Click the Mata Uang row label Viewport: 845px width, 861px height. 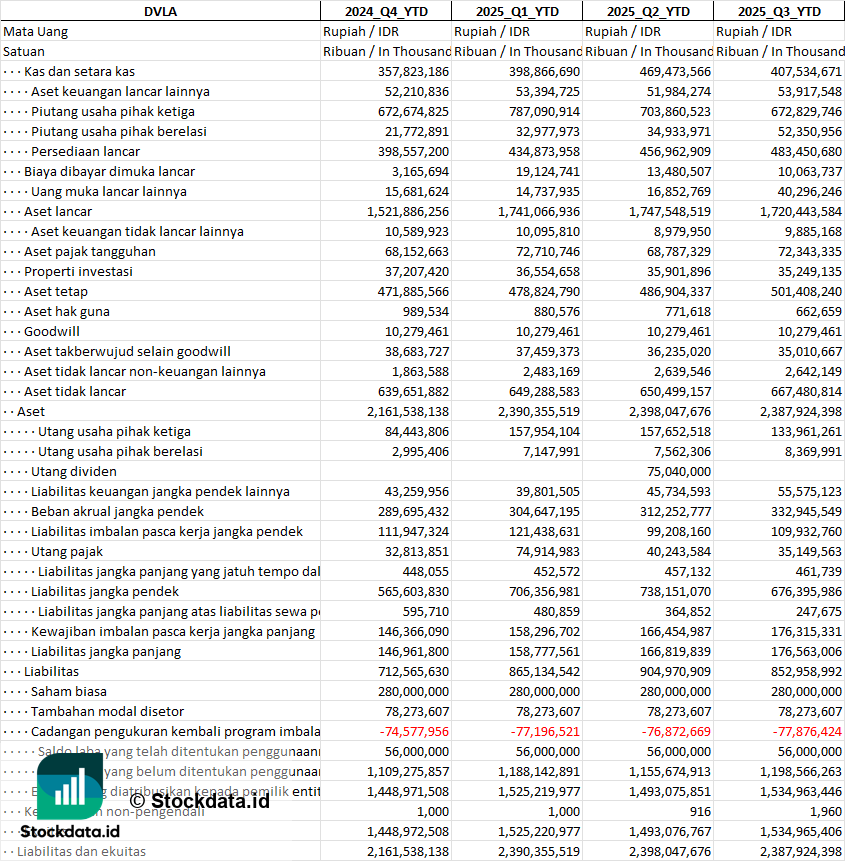pyautogui.click(x=36, y=32)
